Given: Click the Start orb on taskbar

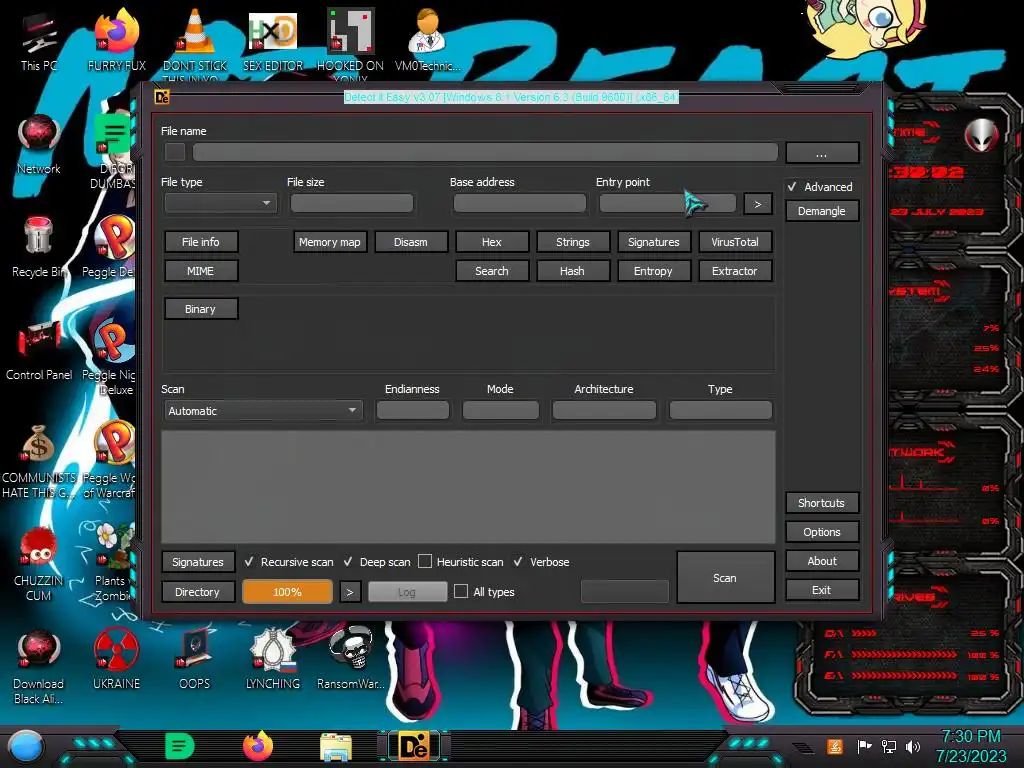Looking at the screenshot, I should point(26,747).
